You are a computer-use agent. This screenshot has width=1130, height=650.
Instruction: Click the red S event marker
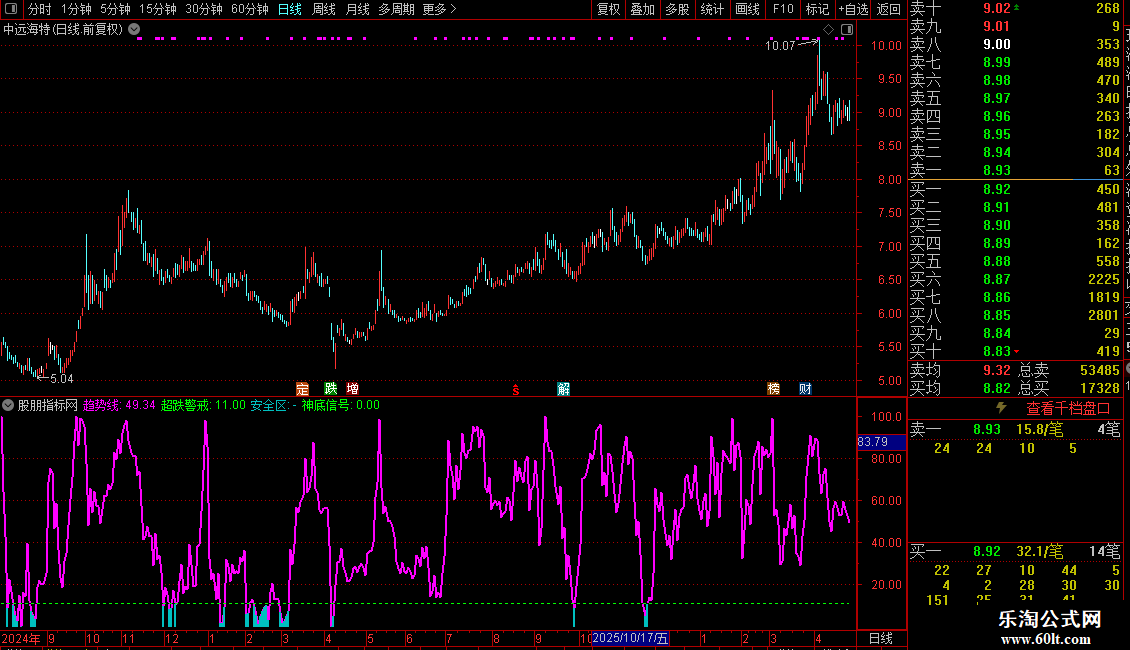click(516, 390)
